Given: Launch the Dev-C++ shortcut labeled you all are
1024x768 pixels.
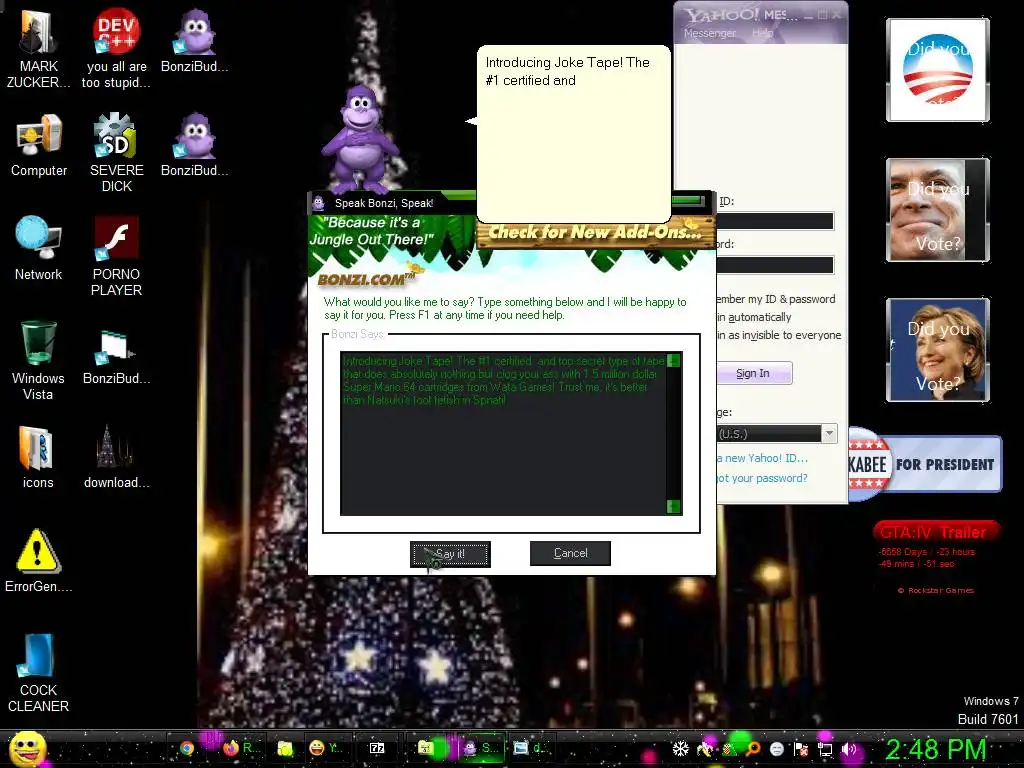Looking at the screenshot, I should (x=116, y=47).
